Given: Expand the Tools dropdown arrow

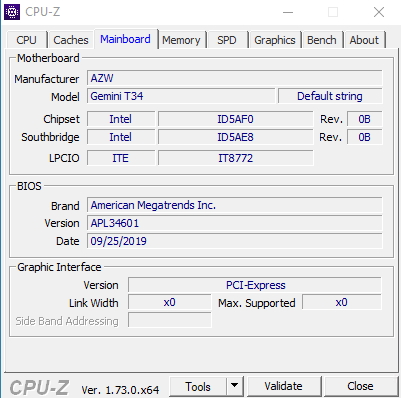Looking at the screenshot, I should pyautogui.click(x=235, y=387).
